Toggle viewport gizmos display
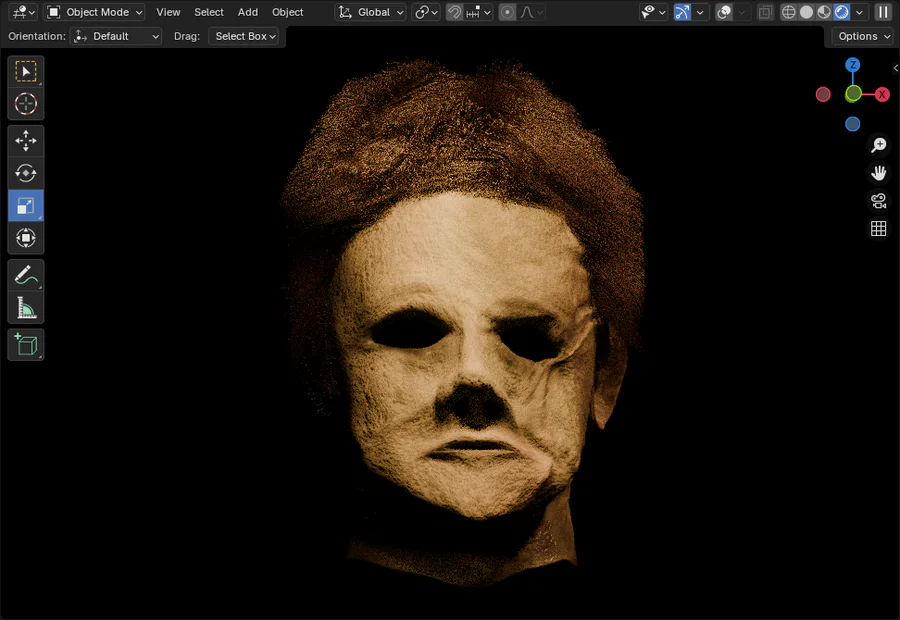Screen dimensions: 900x620 (682, 12)
